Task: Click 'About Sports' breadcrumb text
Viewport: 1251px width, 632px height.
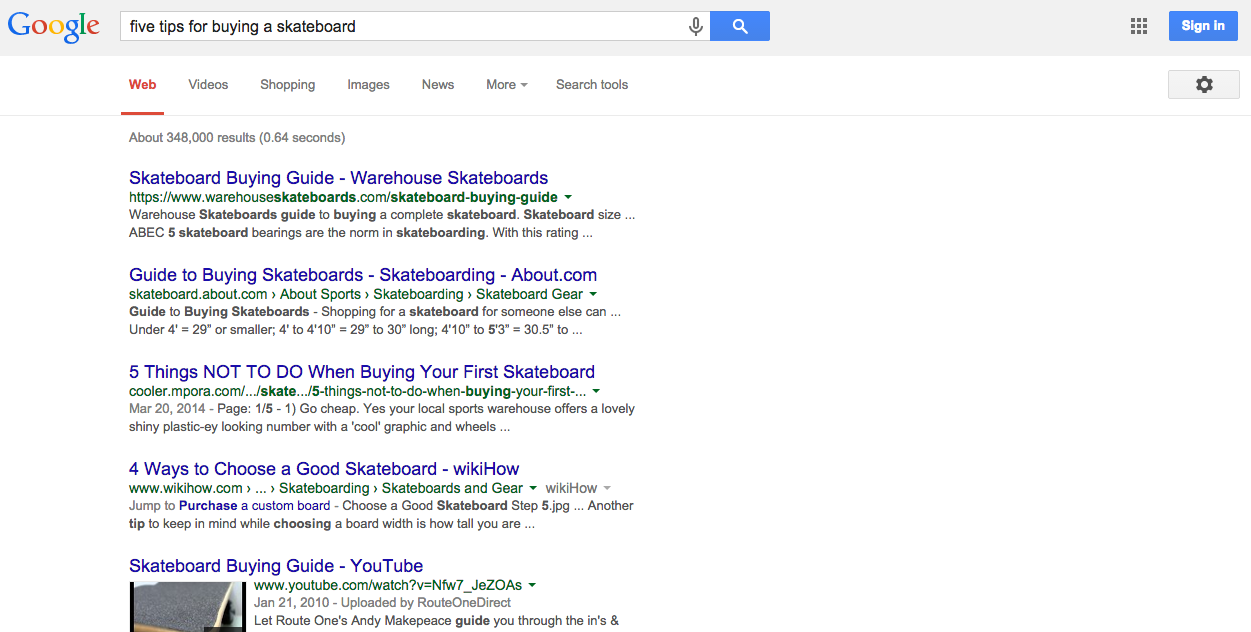Action: pyautogui.click(x=320, y=294)
